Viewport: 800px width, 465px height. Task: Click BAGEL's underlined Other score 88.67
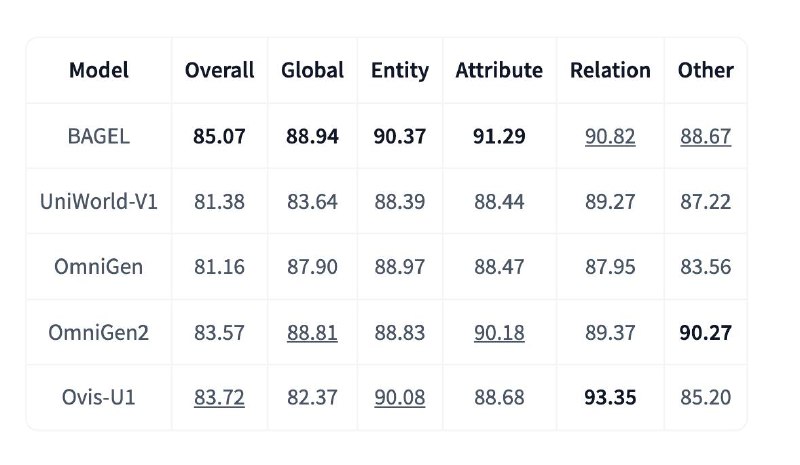click(706, 136)
